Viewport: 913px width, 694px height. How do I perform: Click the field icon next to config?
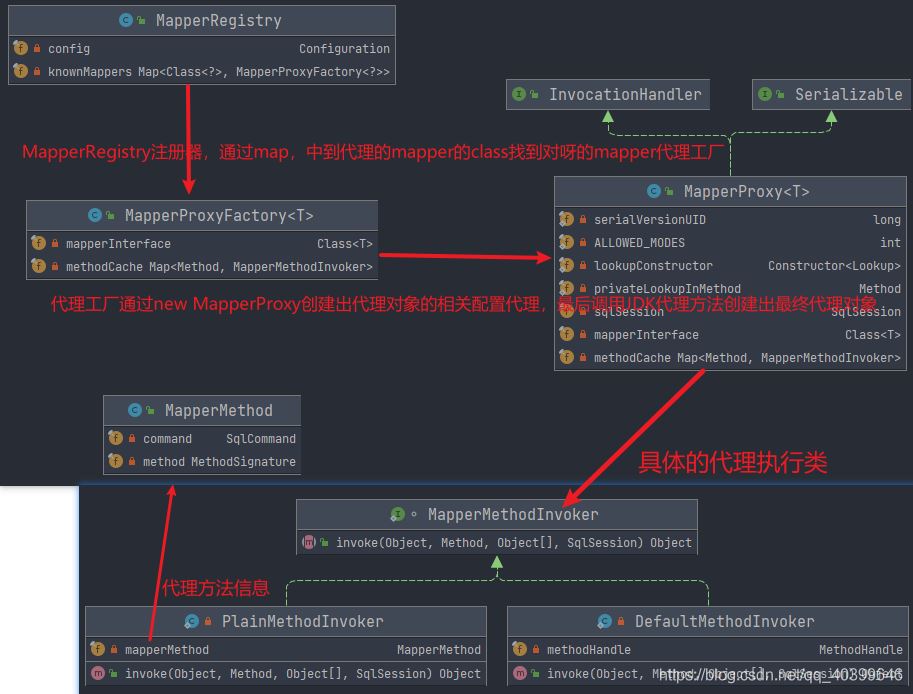click(x=21, y=48)
